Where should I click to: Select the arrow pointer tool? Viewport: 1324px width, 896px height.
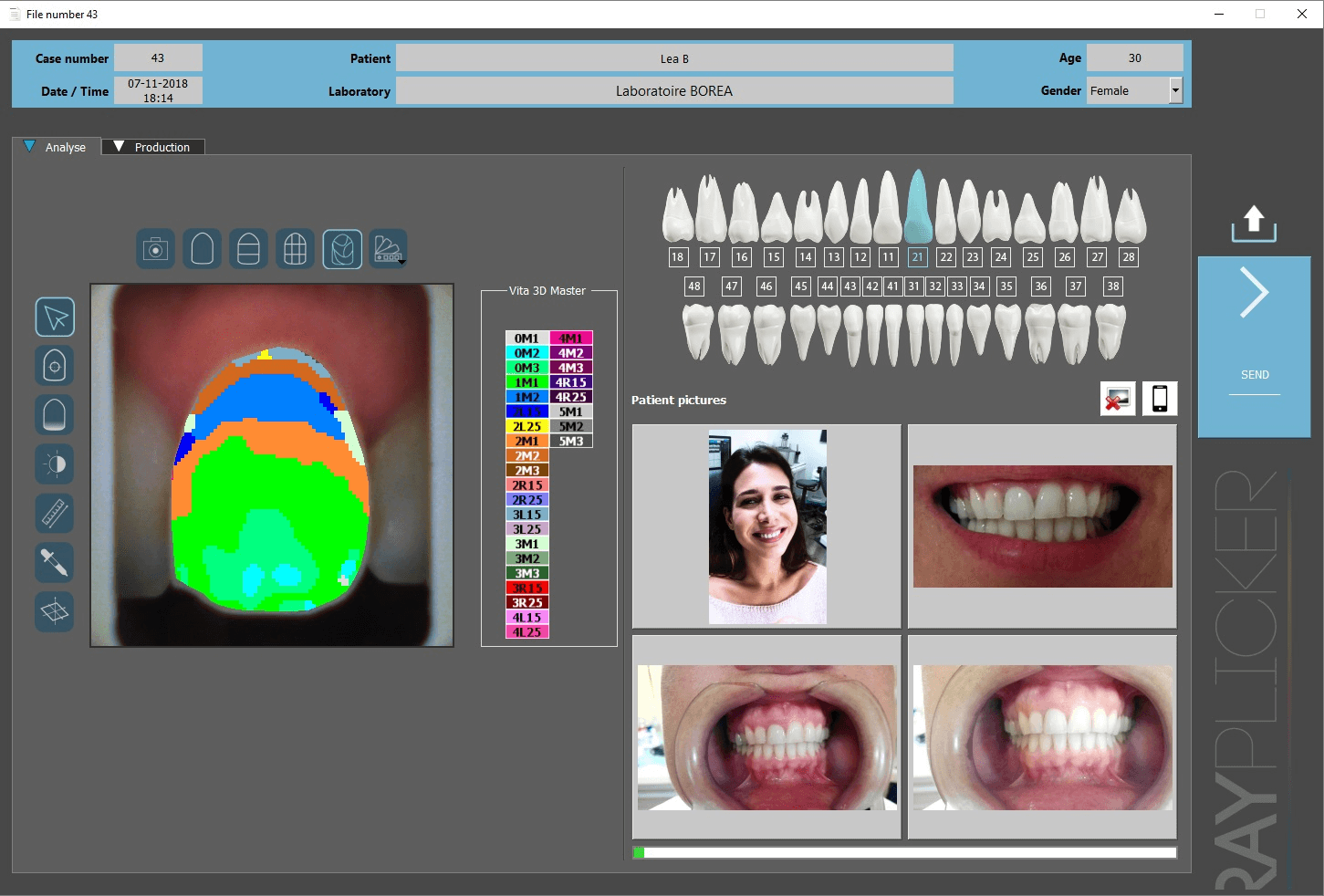(x=55, y=318)
